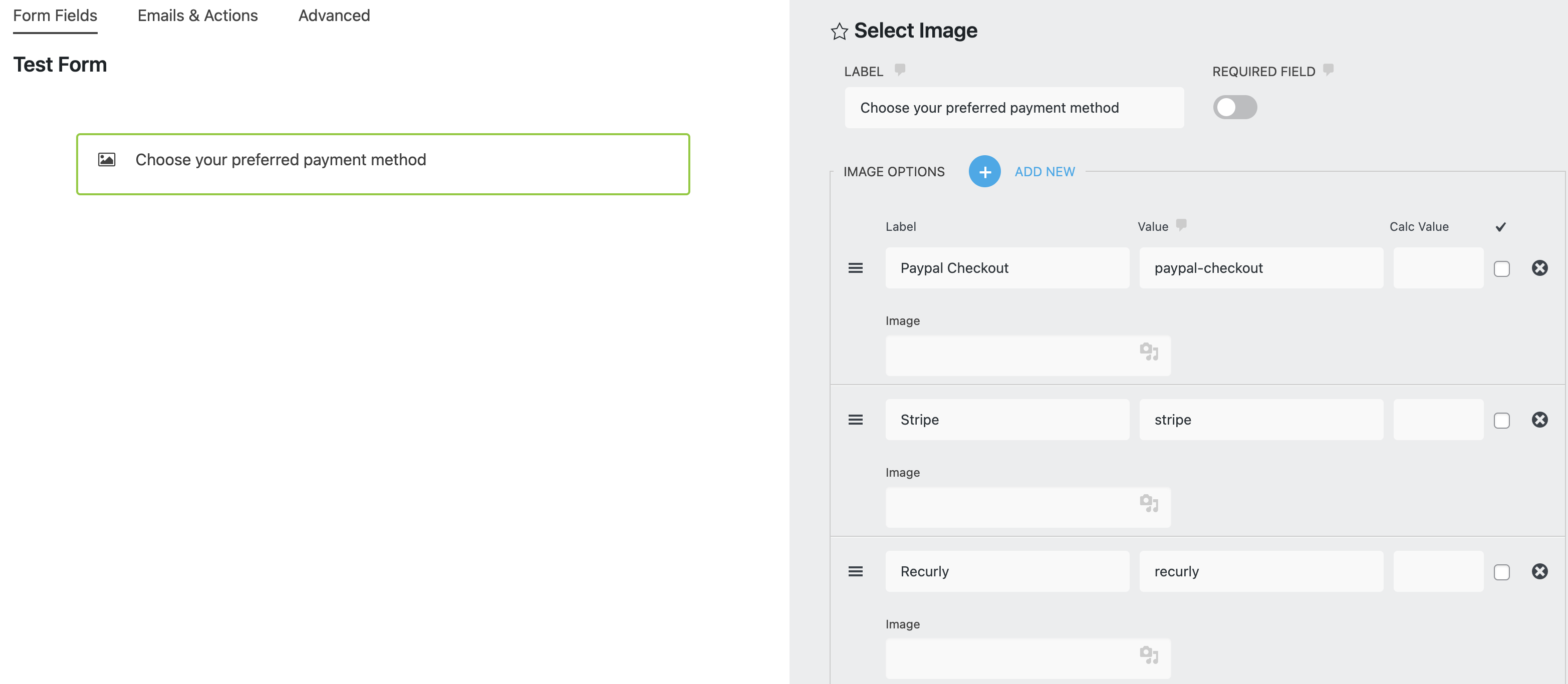The image size is (1568, 684).
Task: Enable the Required Field toggle
Action: coord(1235,107)
